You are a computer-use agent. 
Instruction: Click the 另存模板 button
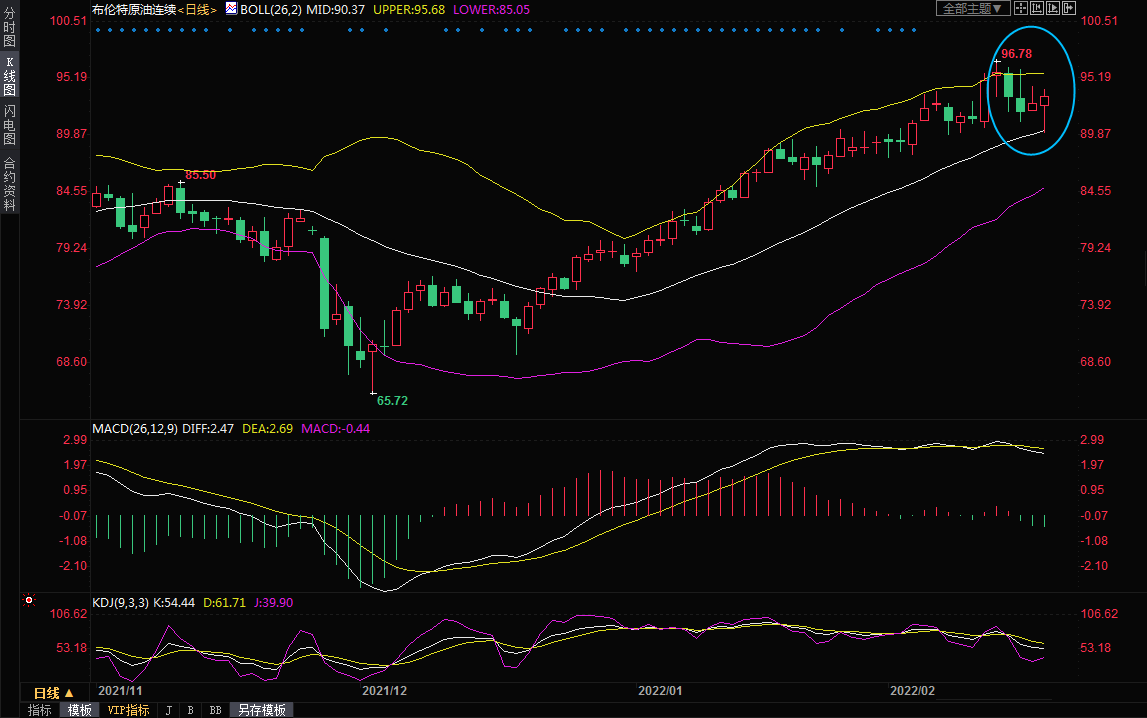coord(262,710)
